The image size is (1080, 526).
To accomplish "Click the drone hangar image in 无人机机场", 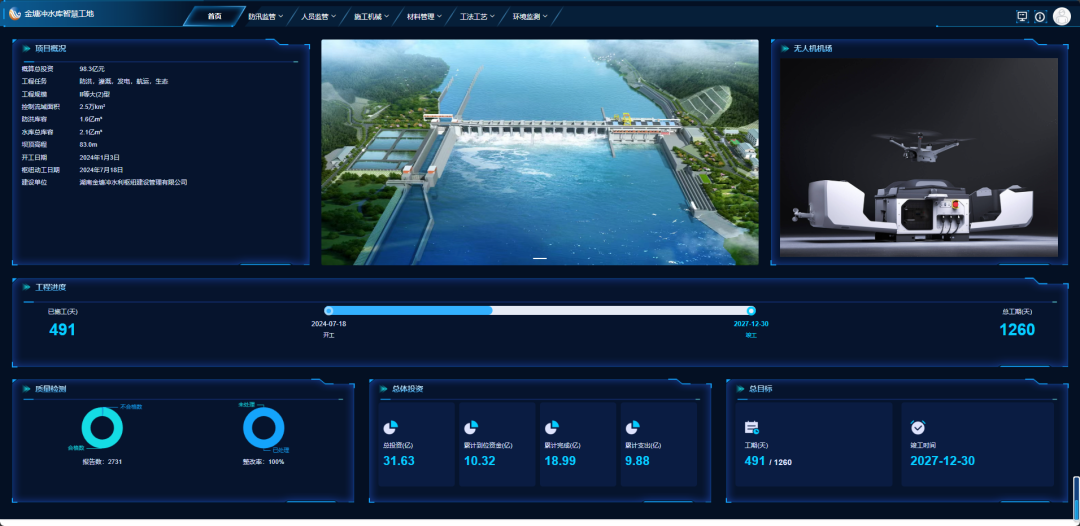I will (919, 158).
